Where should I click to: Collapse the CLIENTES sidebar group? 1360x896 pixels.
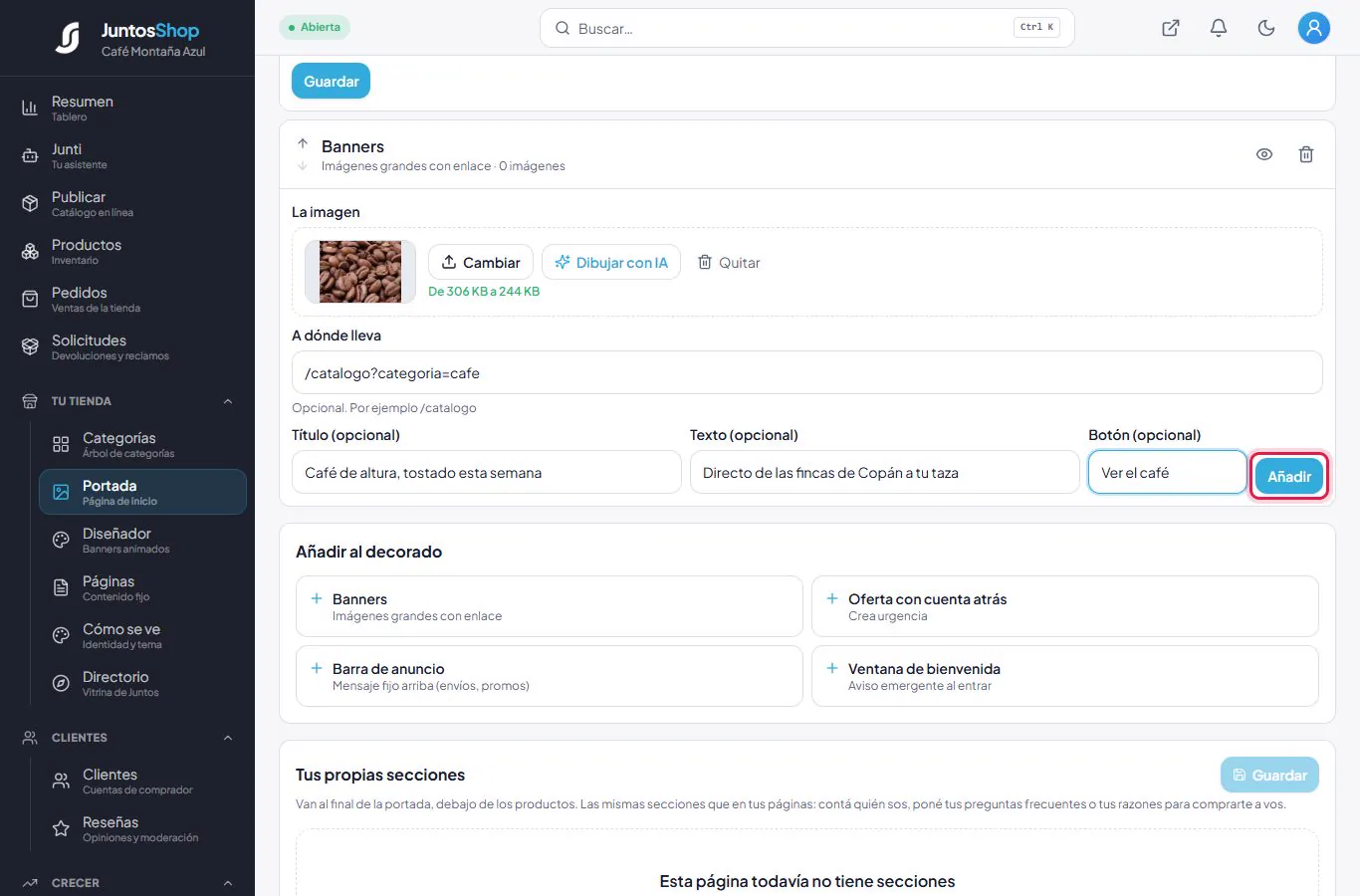[x=228, y=738]
